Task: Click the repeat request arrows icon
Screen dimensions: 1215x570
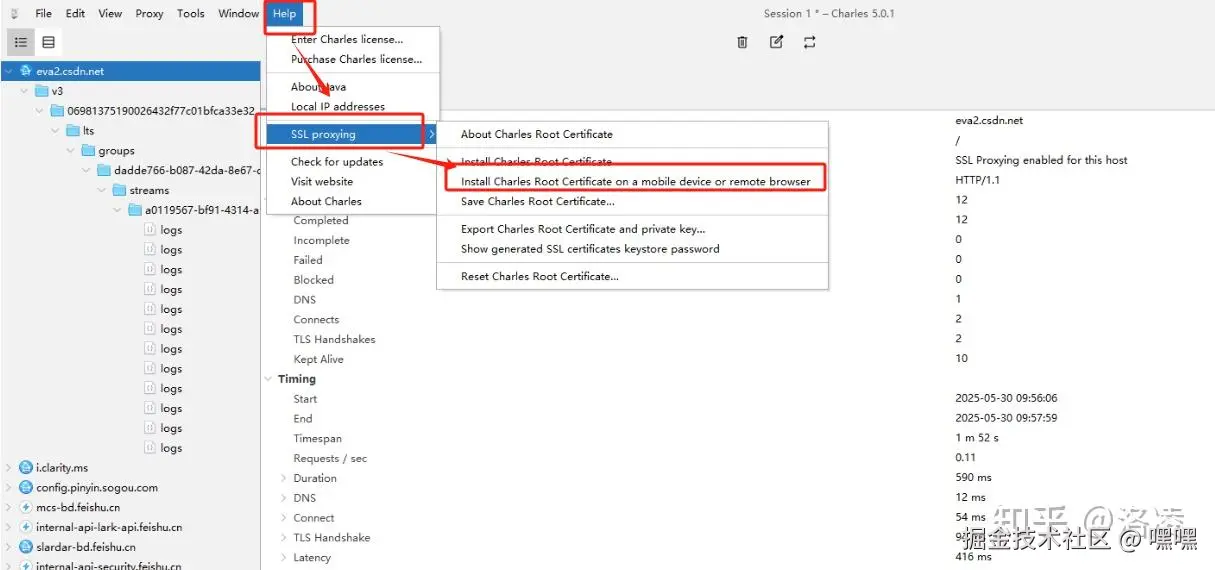Action: [810, 42]
